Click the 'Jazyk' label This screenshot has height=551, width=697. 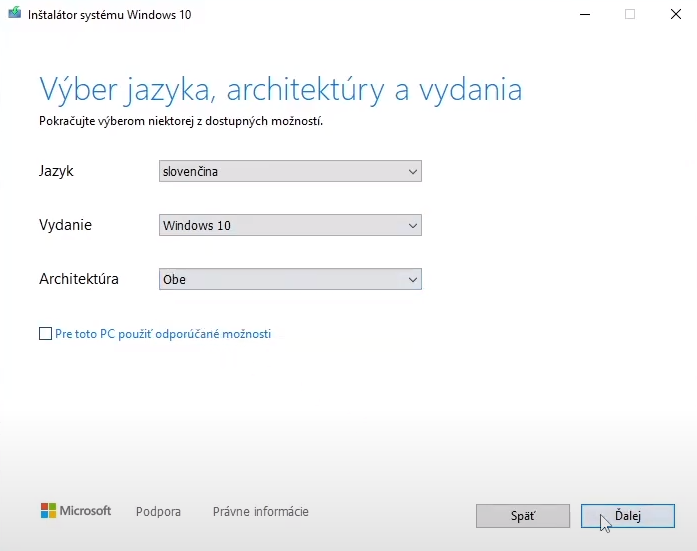56,171
